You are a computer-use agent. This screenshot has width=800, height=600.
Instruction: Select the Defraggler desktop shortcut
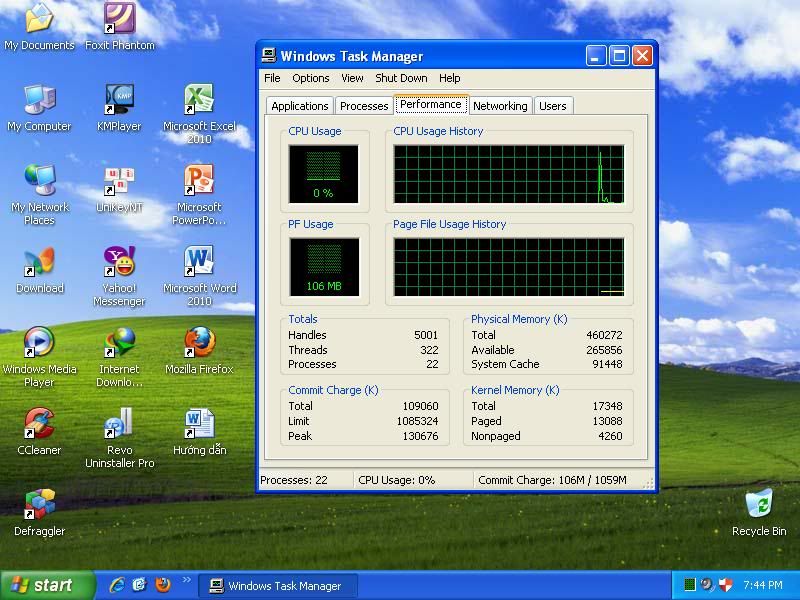(x=39, y=513)
